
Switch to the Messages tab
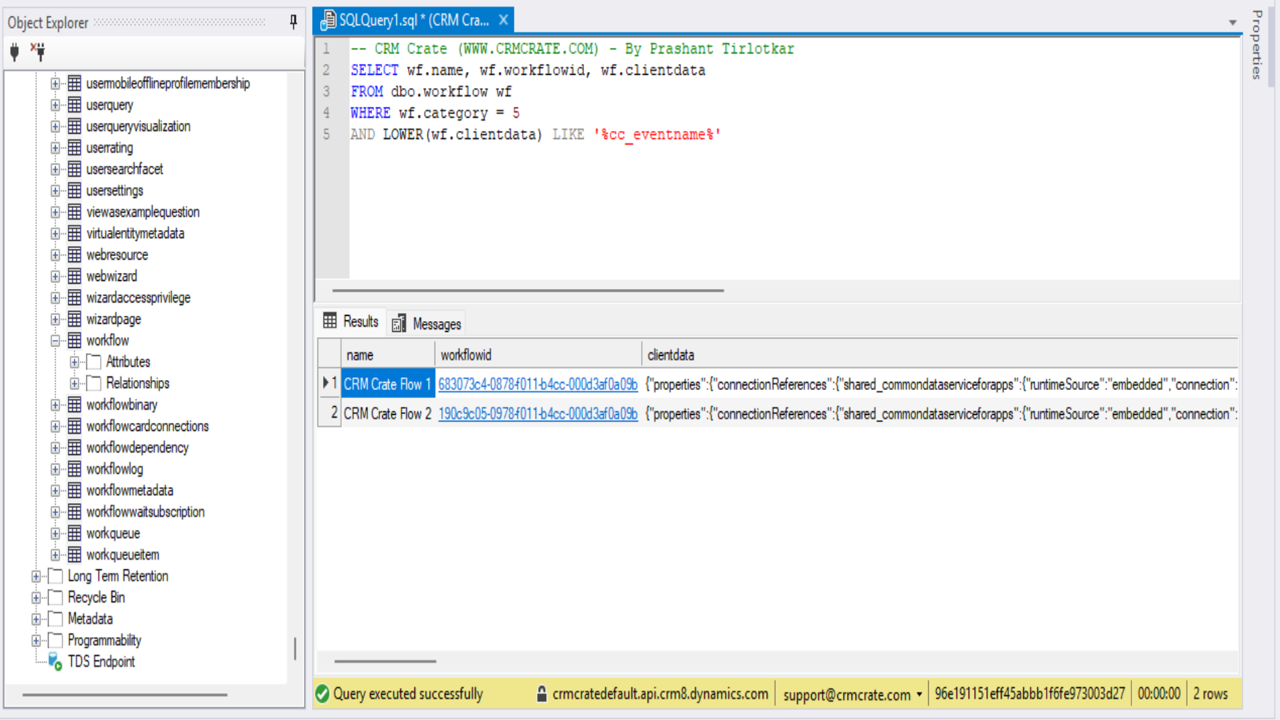pyautogui.click(x=427, y=324)
